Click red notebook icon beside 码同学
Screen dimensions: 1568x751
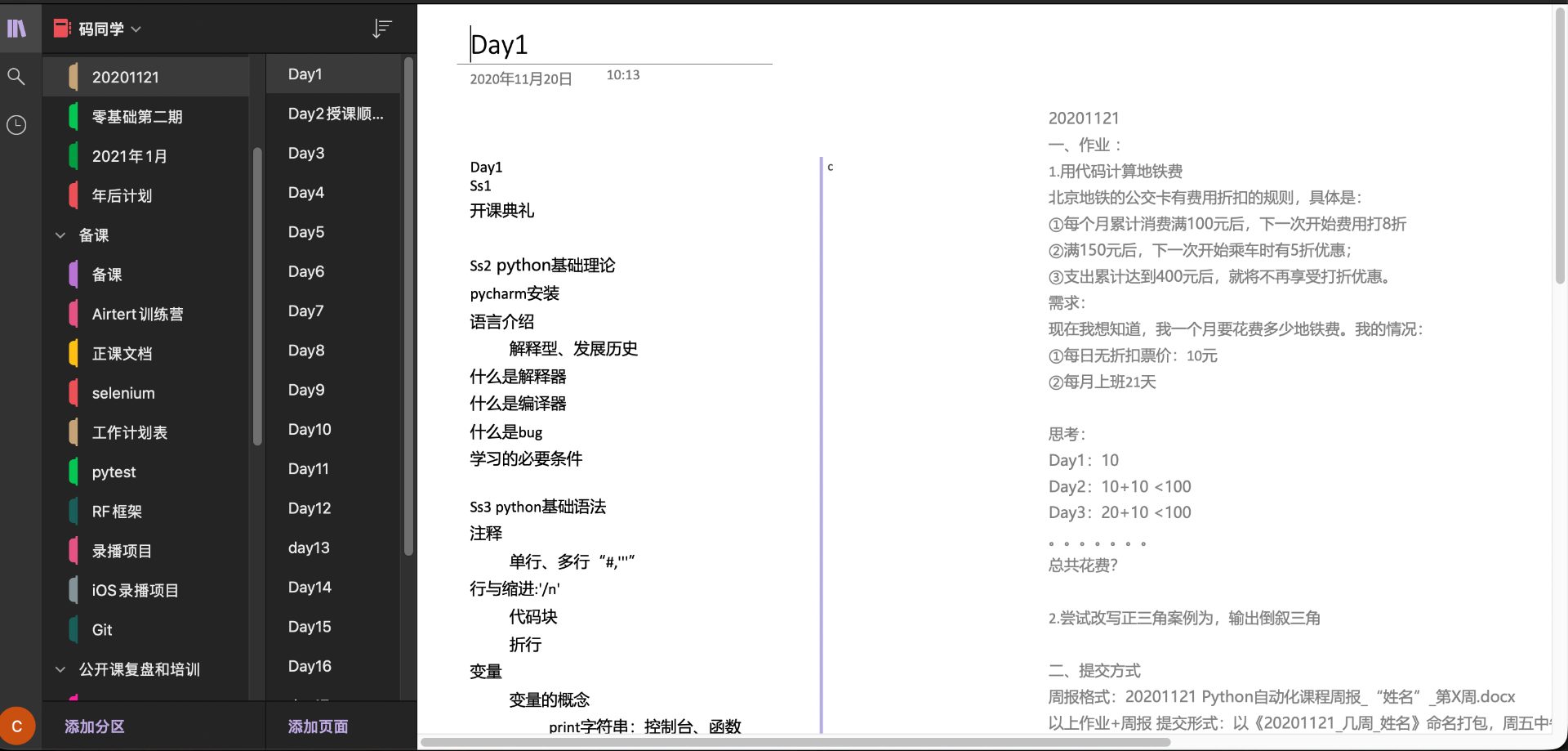(x=62, y=29)
